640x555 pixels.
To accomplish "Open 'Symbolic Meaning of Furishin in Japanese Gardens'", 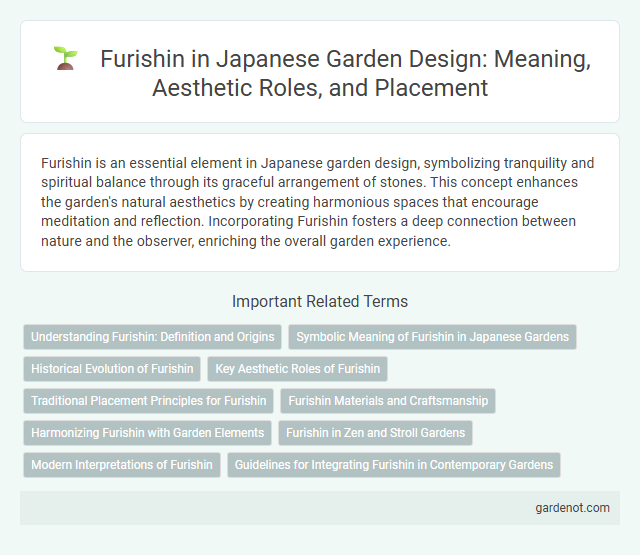I will (432, 337).
